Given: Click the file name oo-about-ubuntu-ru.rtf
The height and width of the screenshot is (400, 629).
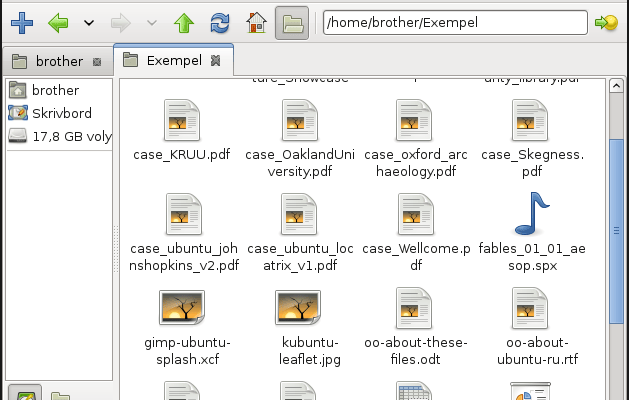Looking at the screenshot, I should coord(538,351).
